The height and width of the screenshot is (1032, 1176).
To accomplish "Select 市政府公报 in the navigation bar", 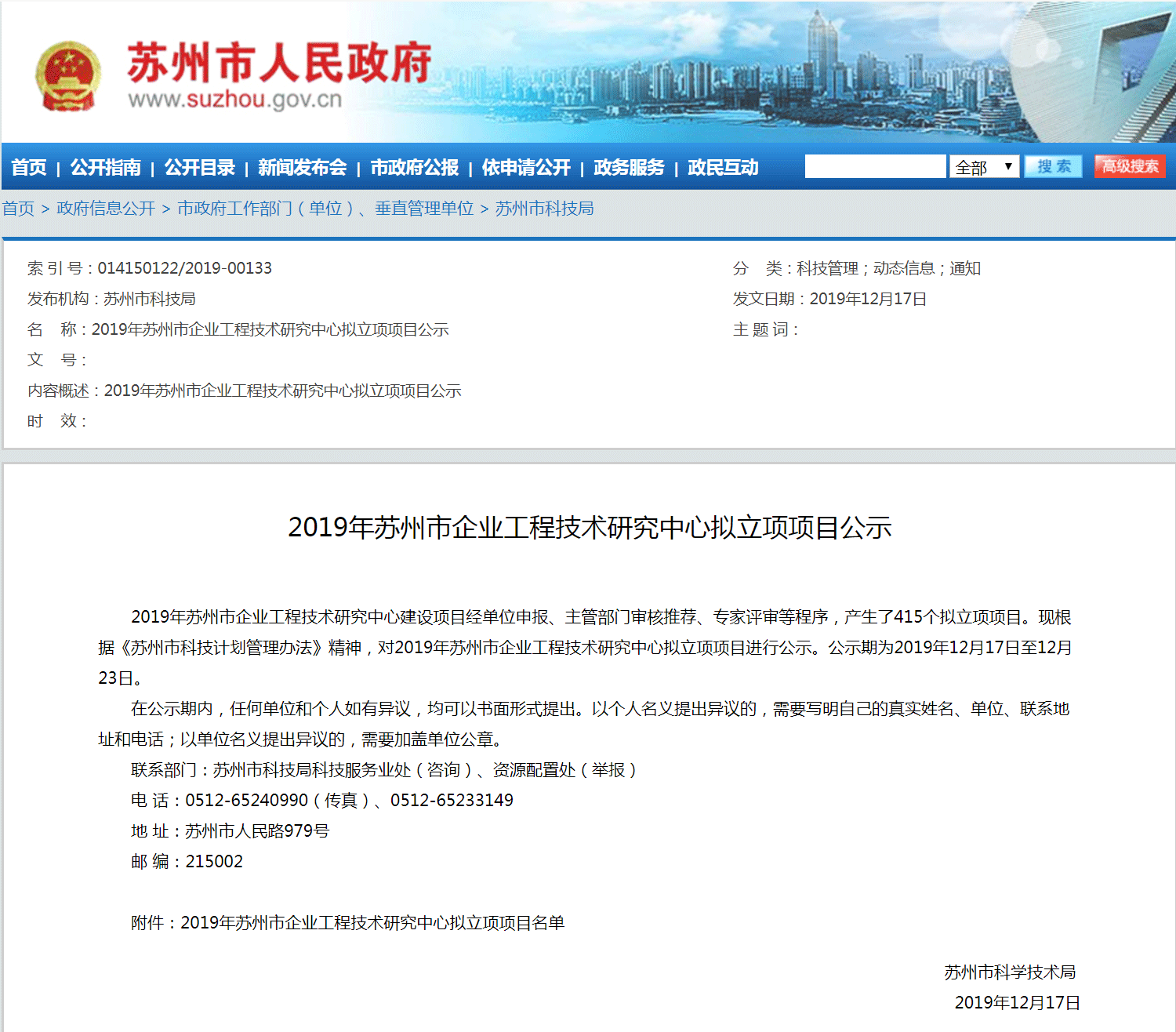I will (x=414, y=168).
